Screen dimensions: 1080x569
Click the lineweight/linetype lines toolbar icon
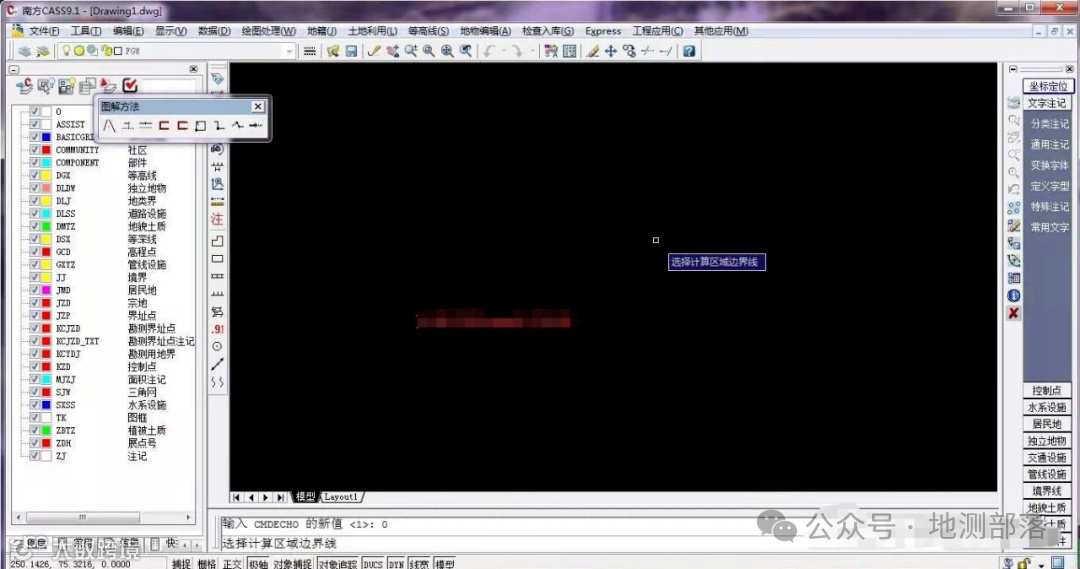pos(310,51)
